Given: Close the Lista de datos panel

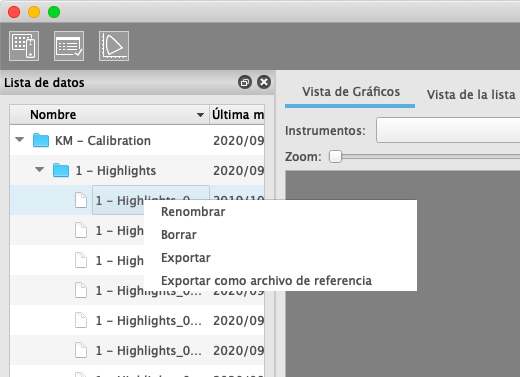Looking at the screenshot, I should click(264, 82).
